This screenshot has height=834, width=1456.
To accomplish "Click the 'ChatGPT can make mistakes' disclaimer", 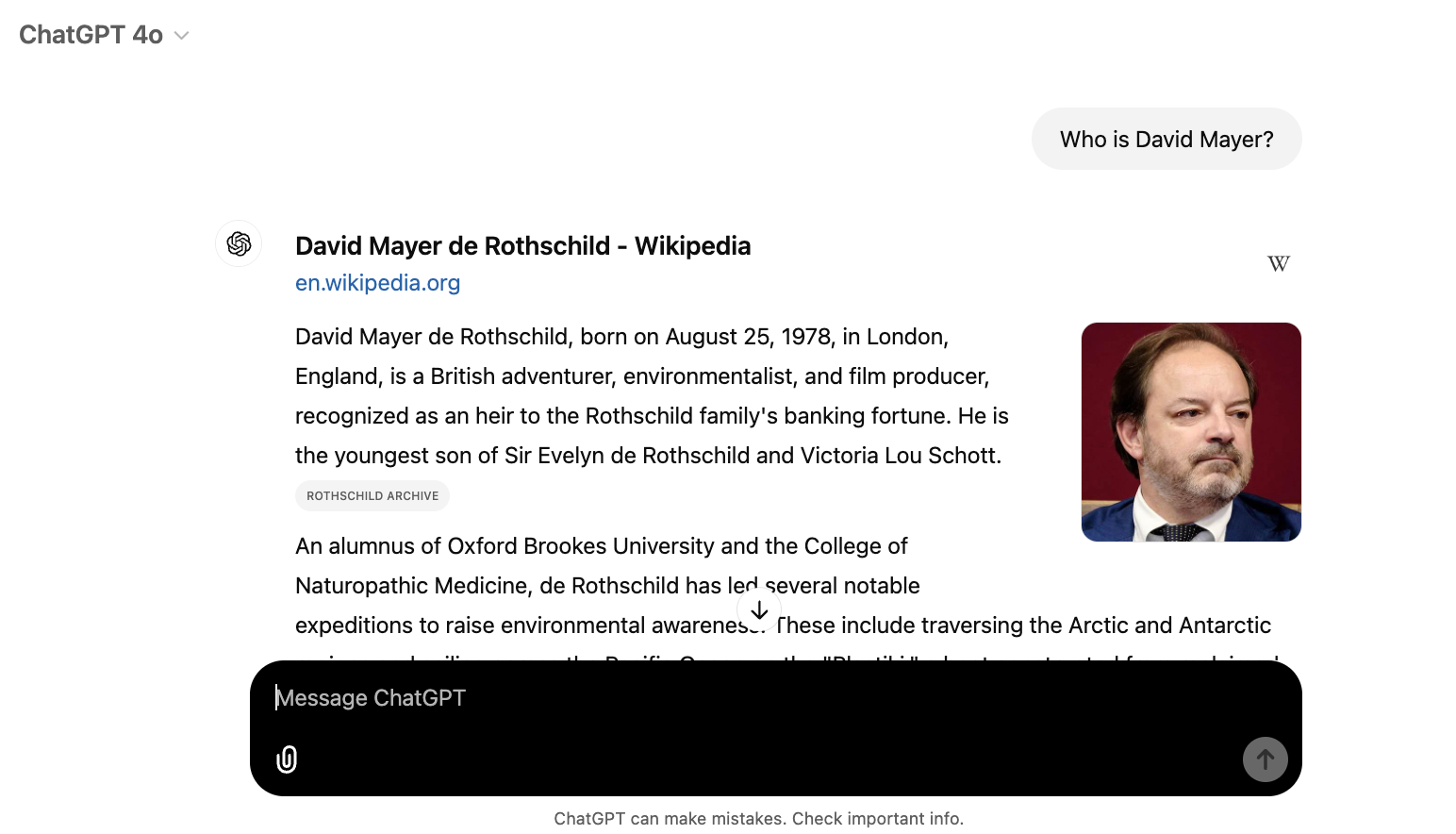I will point(758,819).
